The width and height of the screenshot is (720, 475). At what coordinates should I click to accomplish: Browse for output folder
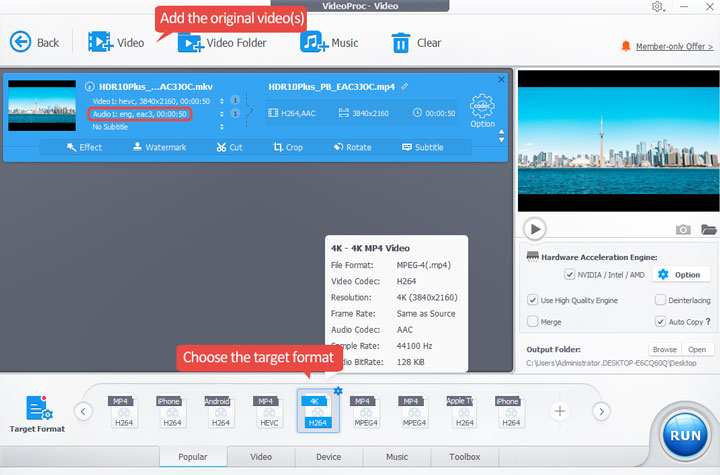click(x=665, y=349)
